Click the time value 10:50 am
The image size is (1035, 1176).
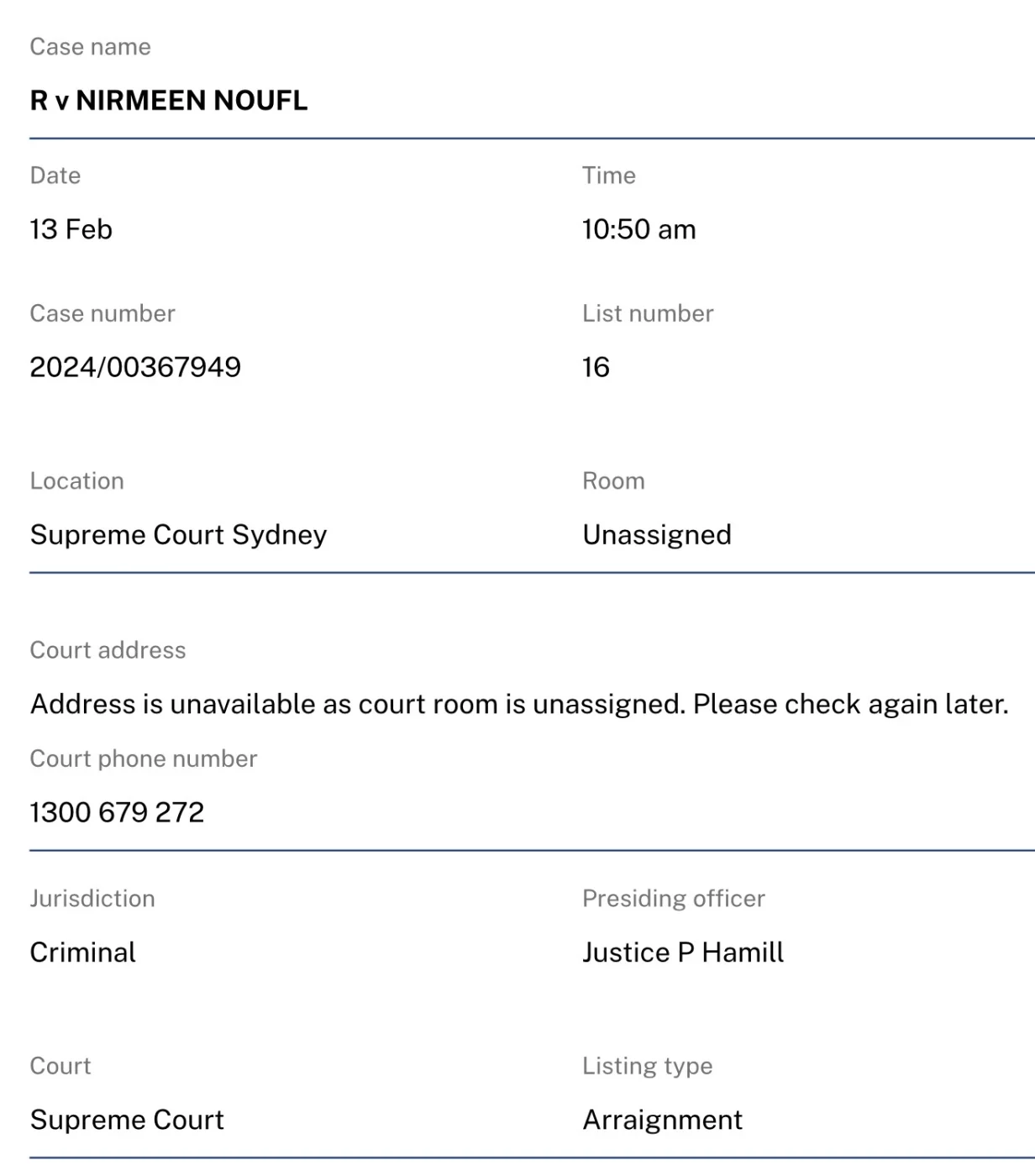tap(638, 229)
